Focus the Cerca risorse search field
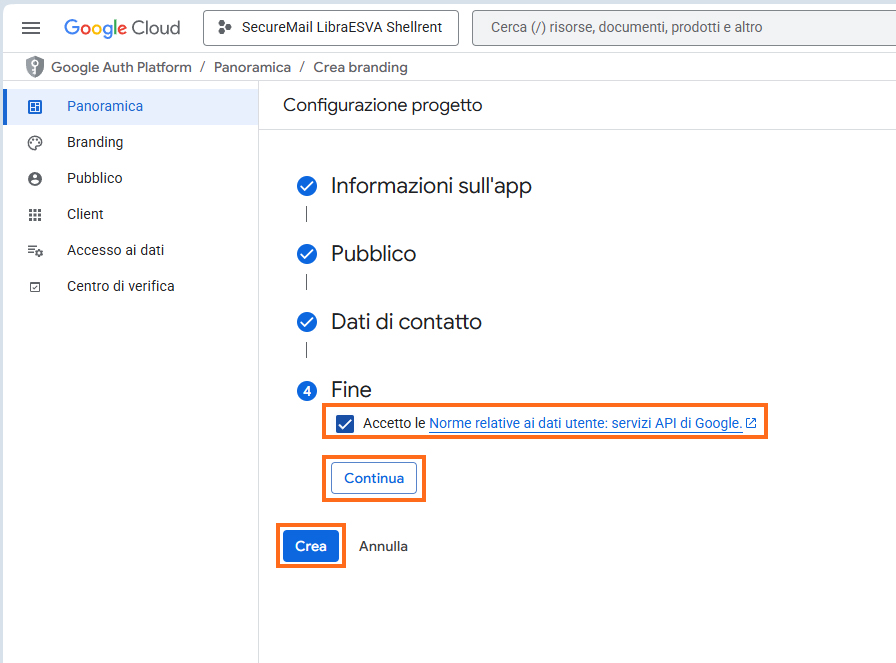The width and height of the screenshot is (896, 663). [680, 28]
